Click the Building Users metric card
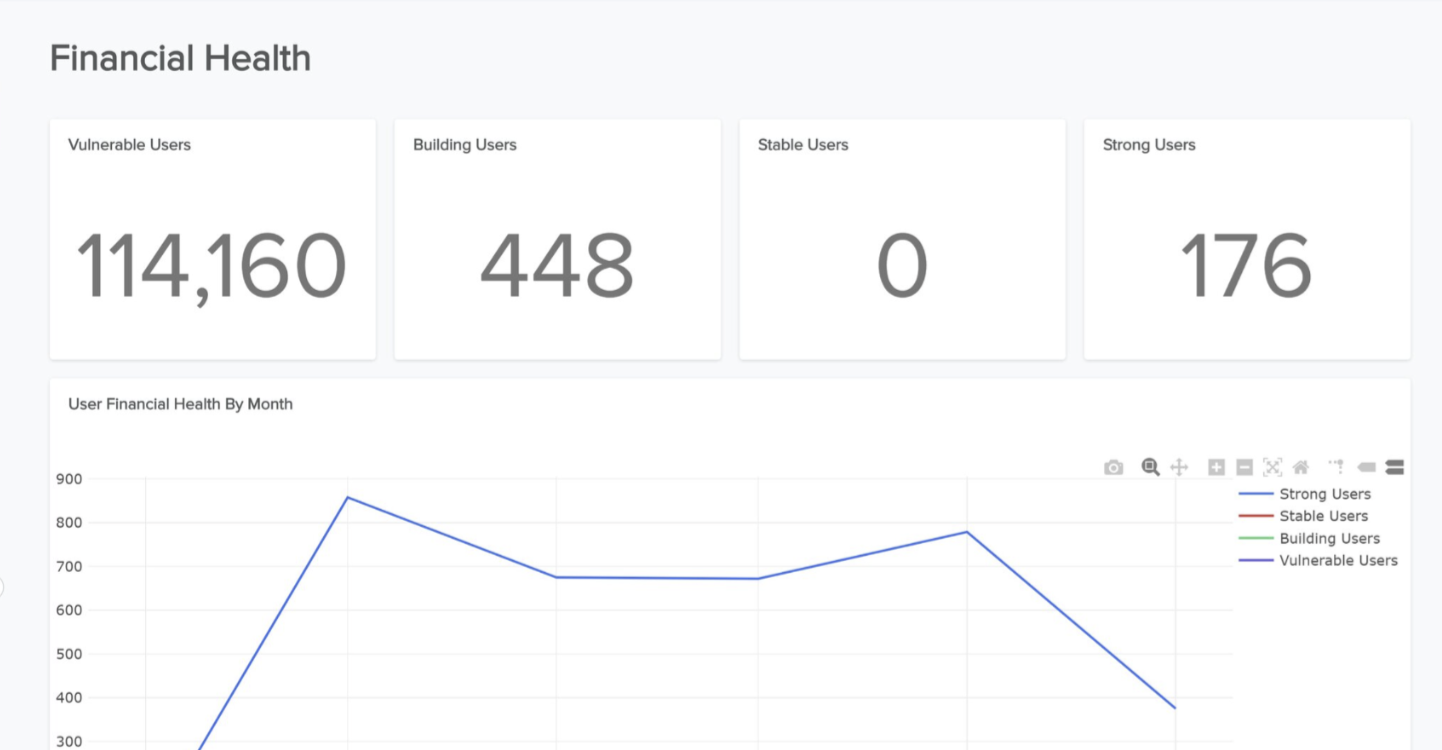The image size is (1442, 750). tap(557, 238)
